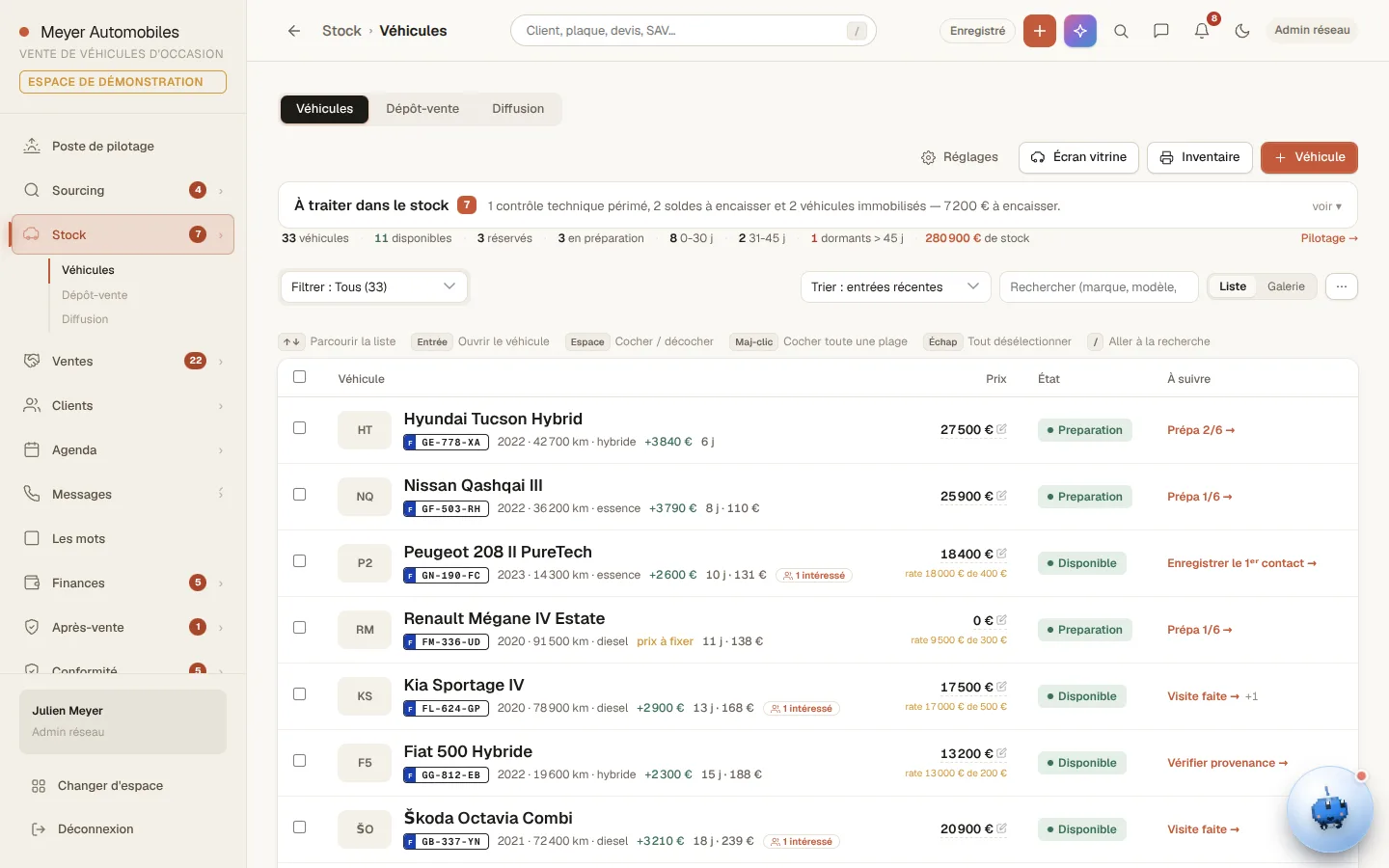Expand the Sourcing sidebar section
Image resolution: width=1389 pixels, height=868 pixels.
pos(221,191)
